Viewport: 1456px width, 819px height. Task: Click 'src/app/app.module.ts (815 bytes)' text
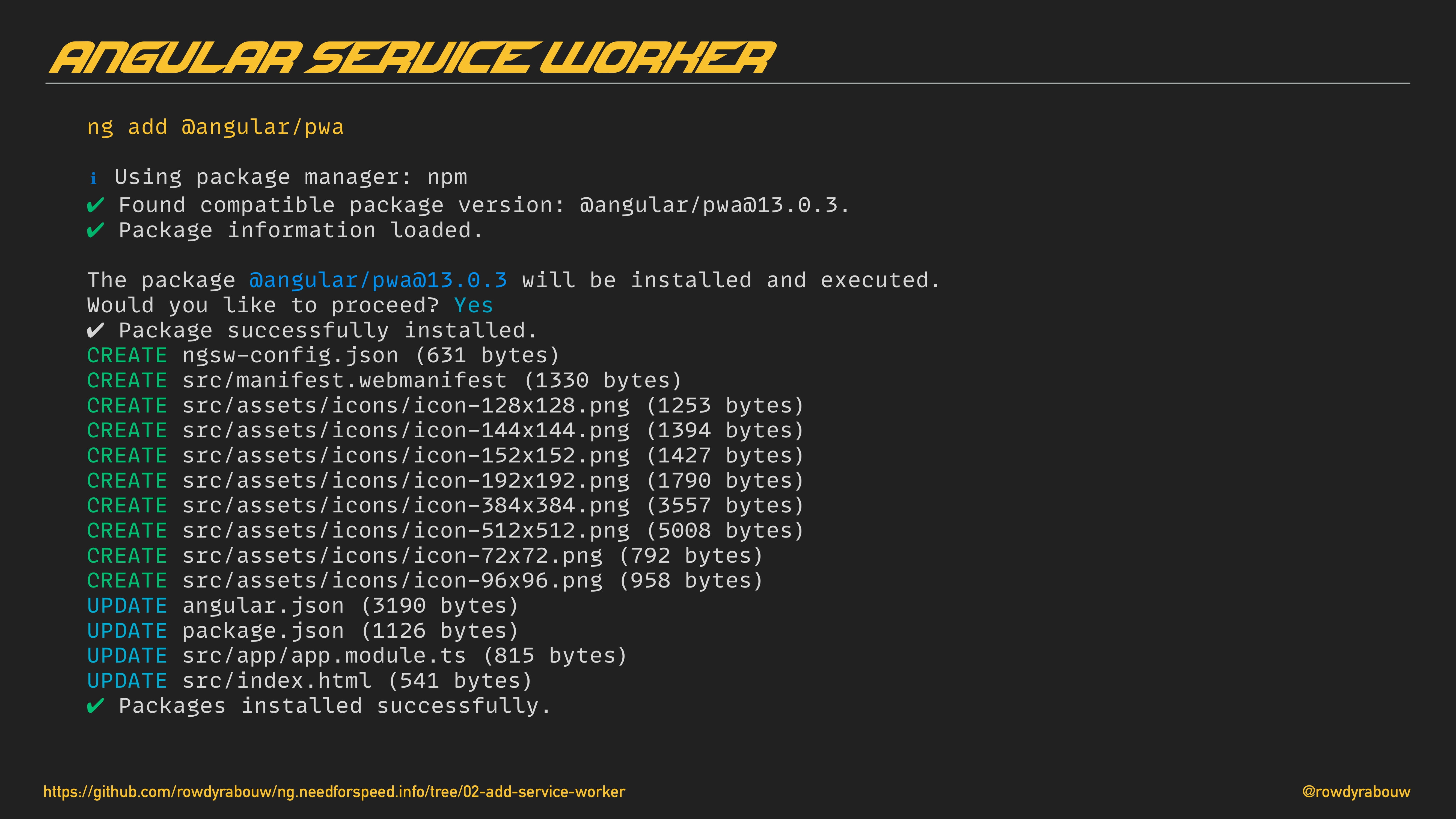405,656
